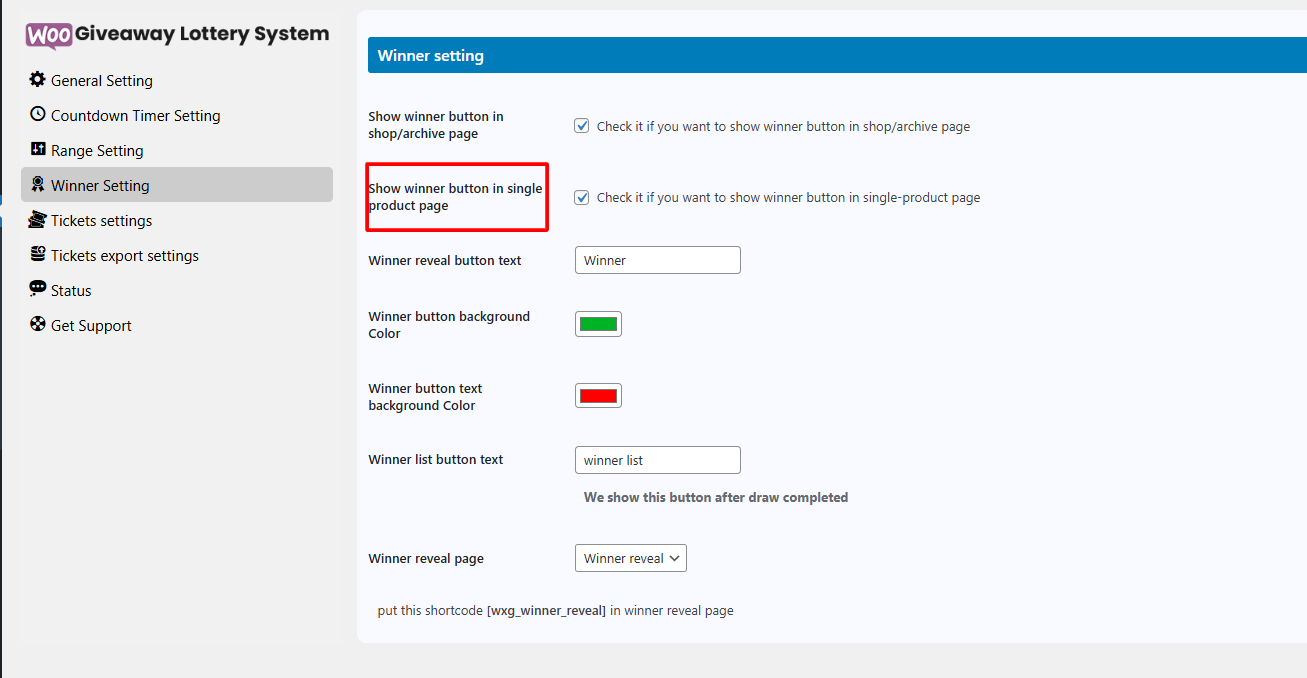Click the Winner reveal button text field
Screen dimensions: 1307x678
click(x=657, y=260)
